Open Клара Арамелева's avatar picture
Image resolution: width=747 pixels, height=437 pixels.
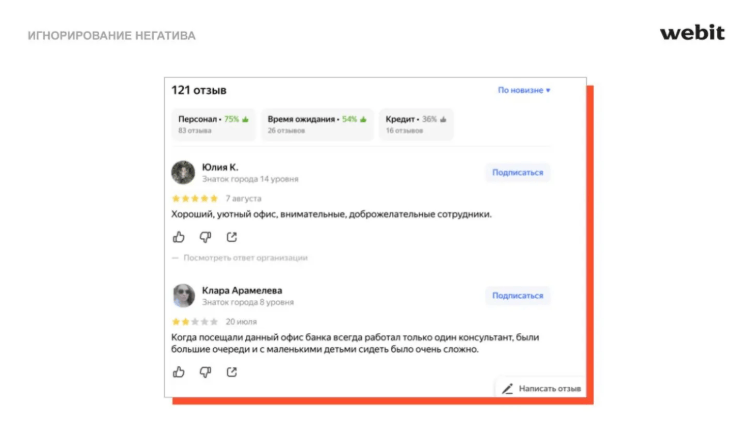pos(183,295)
